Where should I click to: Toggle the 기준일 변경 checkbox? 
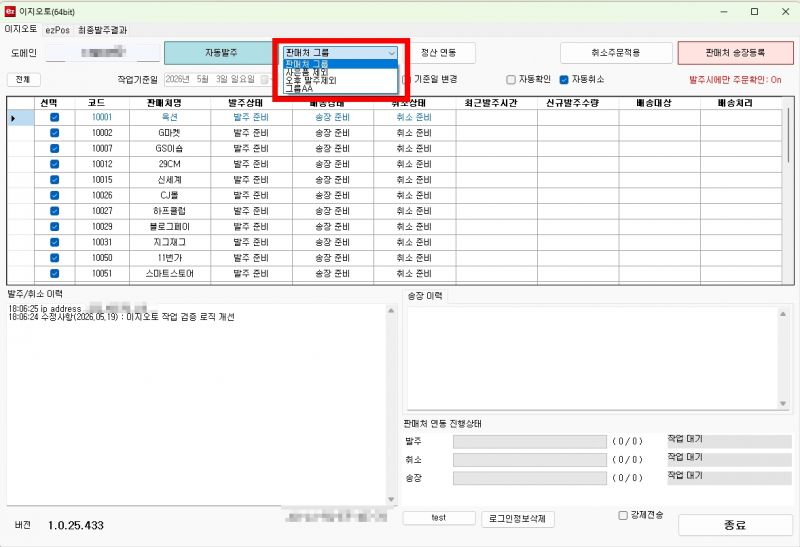[407, 80]
